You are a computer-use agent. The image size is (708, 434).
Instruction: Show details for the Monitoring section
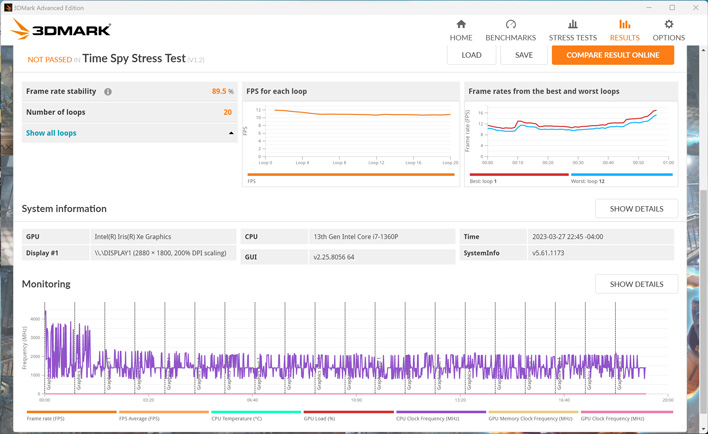click(636, 284)
